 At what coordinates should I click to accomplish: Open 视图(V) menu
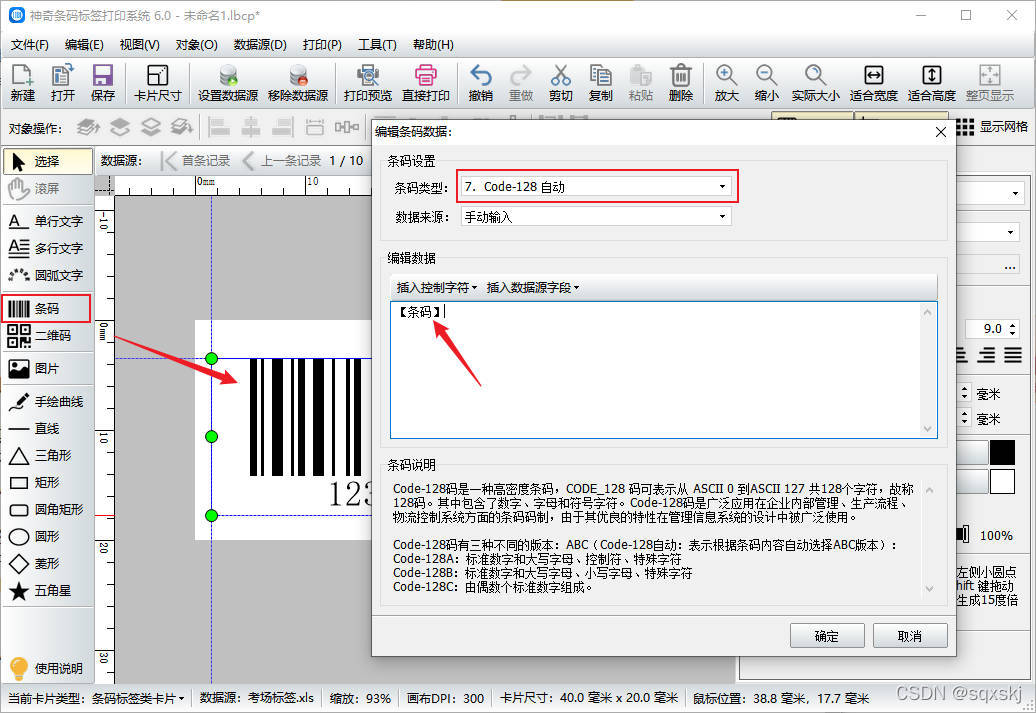coord(139,44)
